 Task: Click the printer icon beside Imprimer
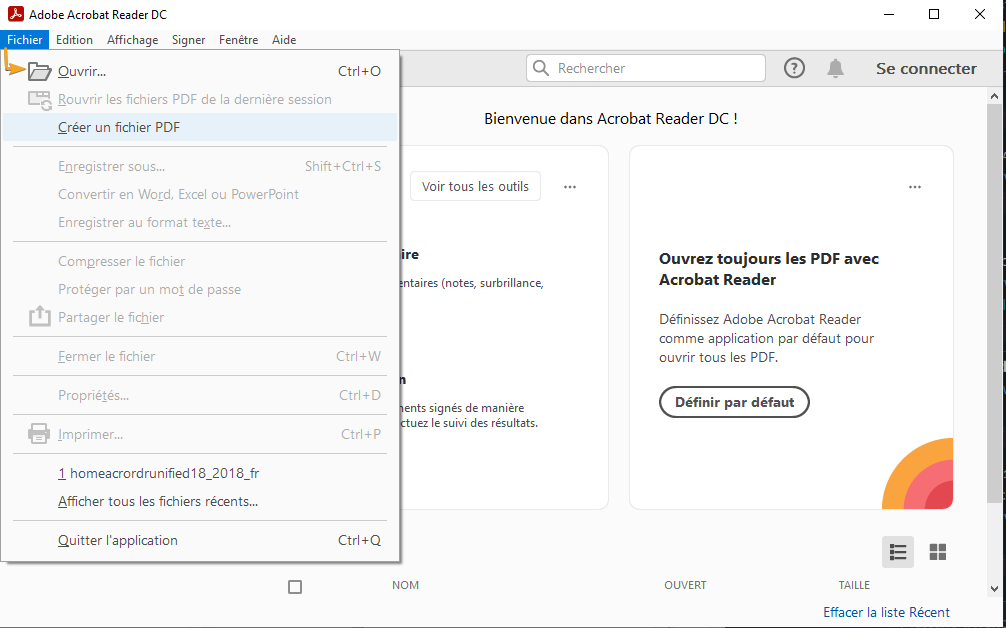(x=39, y=434)
